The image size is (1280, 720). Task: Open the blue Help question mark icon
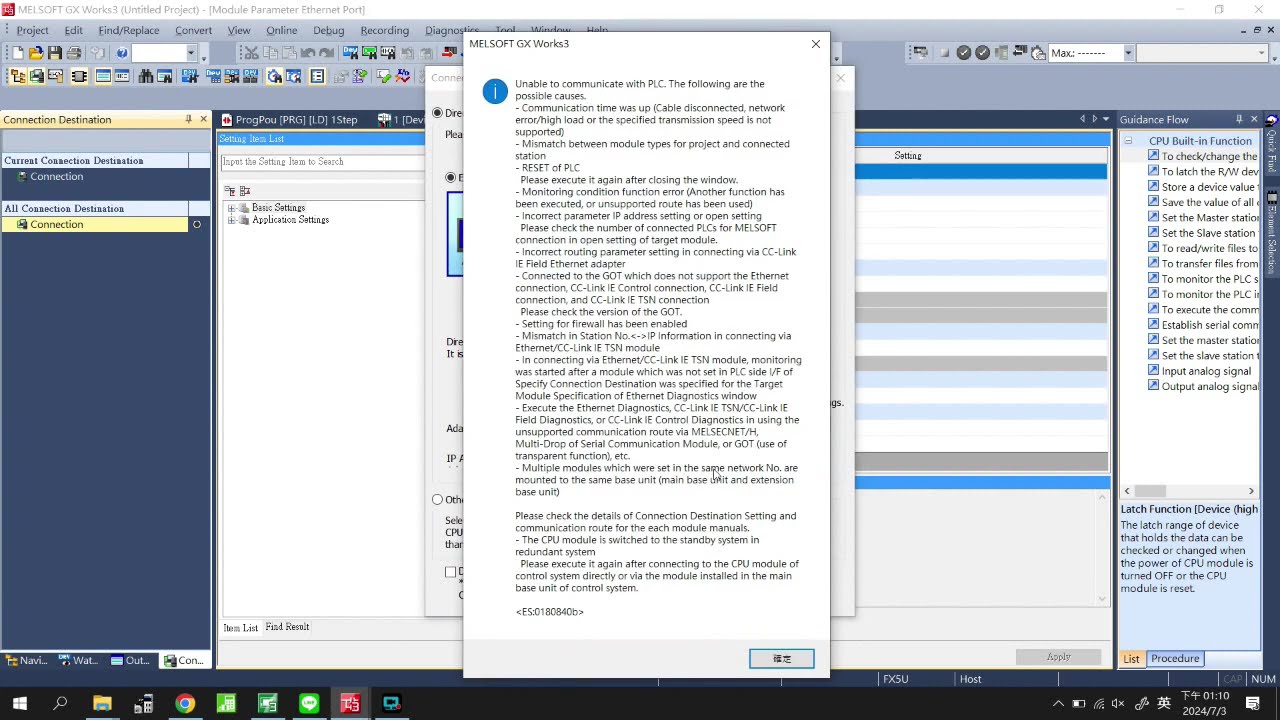point(122,53)
